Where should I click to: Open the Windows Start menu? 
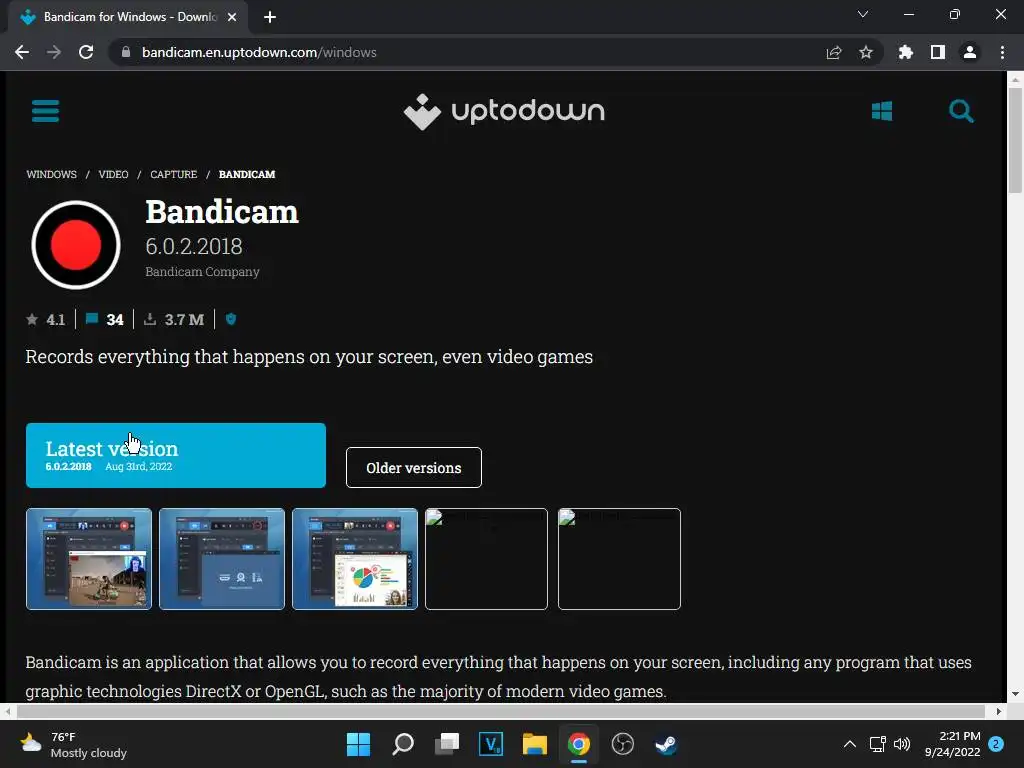point(358,744)
